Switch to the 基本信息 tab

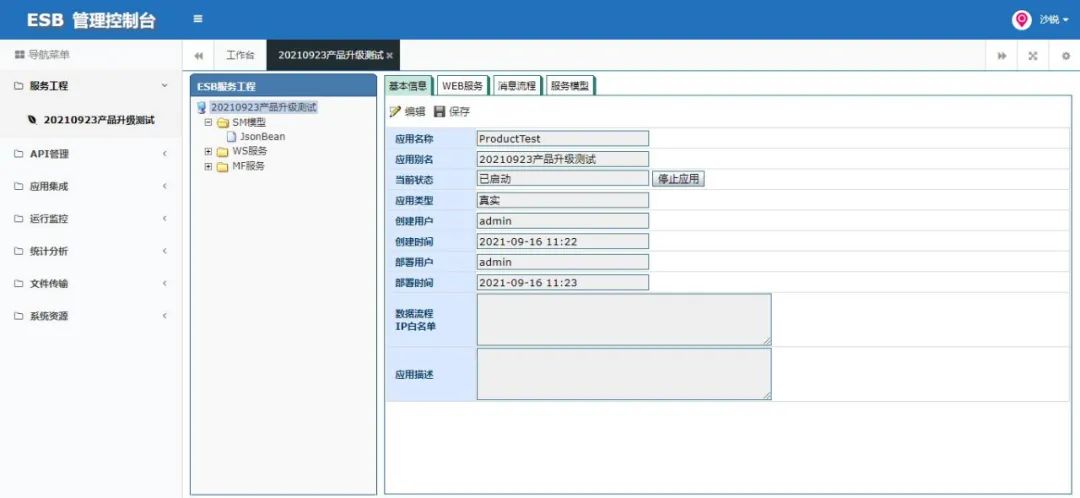408,85
